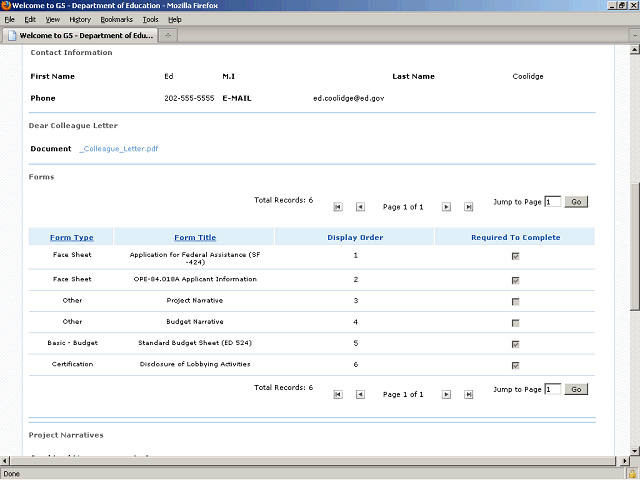640x480 pixels.
Task: Open the Bookmarks menu
Action: pyautogui.click(x=116, y=19)
